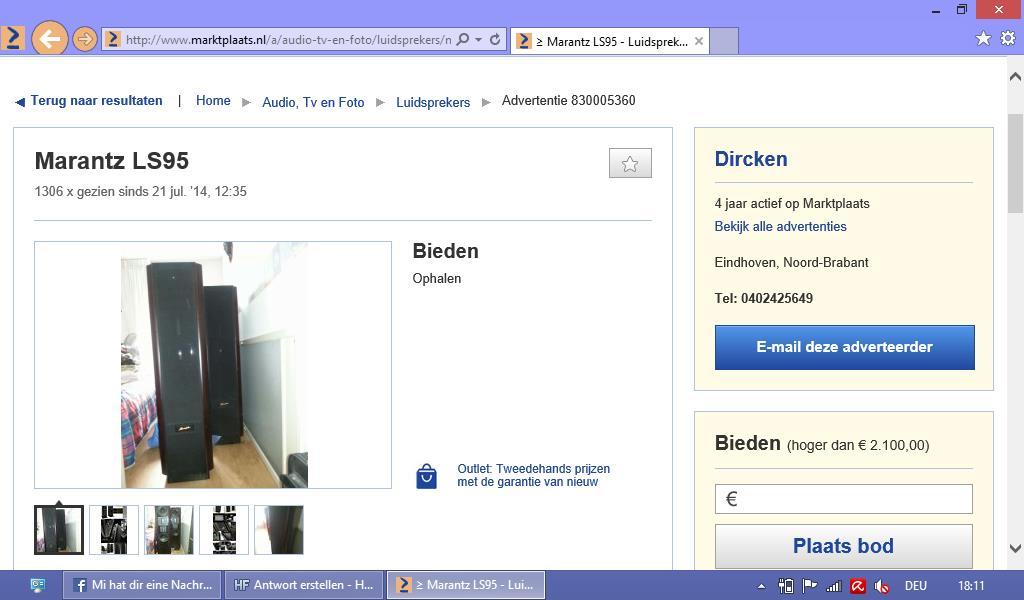Screen dimensions: 1024x600
Task: Open a new blank browser tab
Action: click(724, 41)
